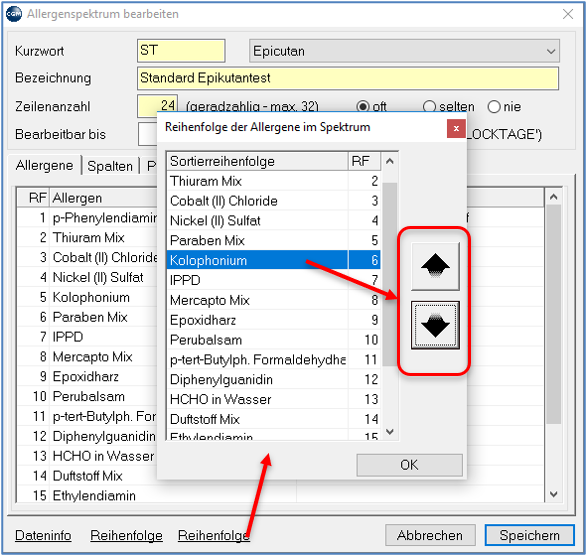Select highlighted 'Kolophonium' row in sort list
The height and width of the screenshot is (556, 587).
pyautogui.click(x=274, y=260)
